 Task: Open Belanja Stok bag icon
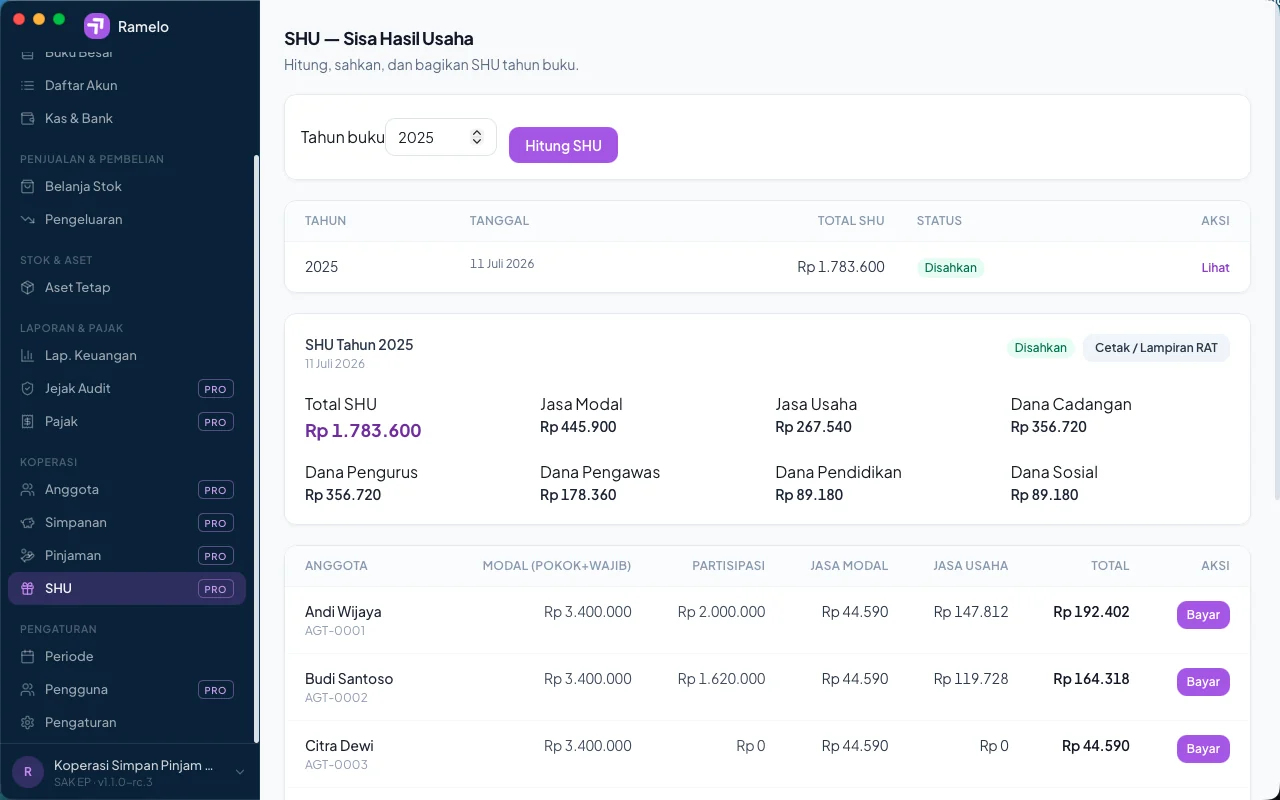click(x=28, y=186)
